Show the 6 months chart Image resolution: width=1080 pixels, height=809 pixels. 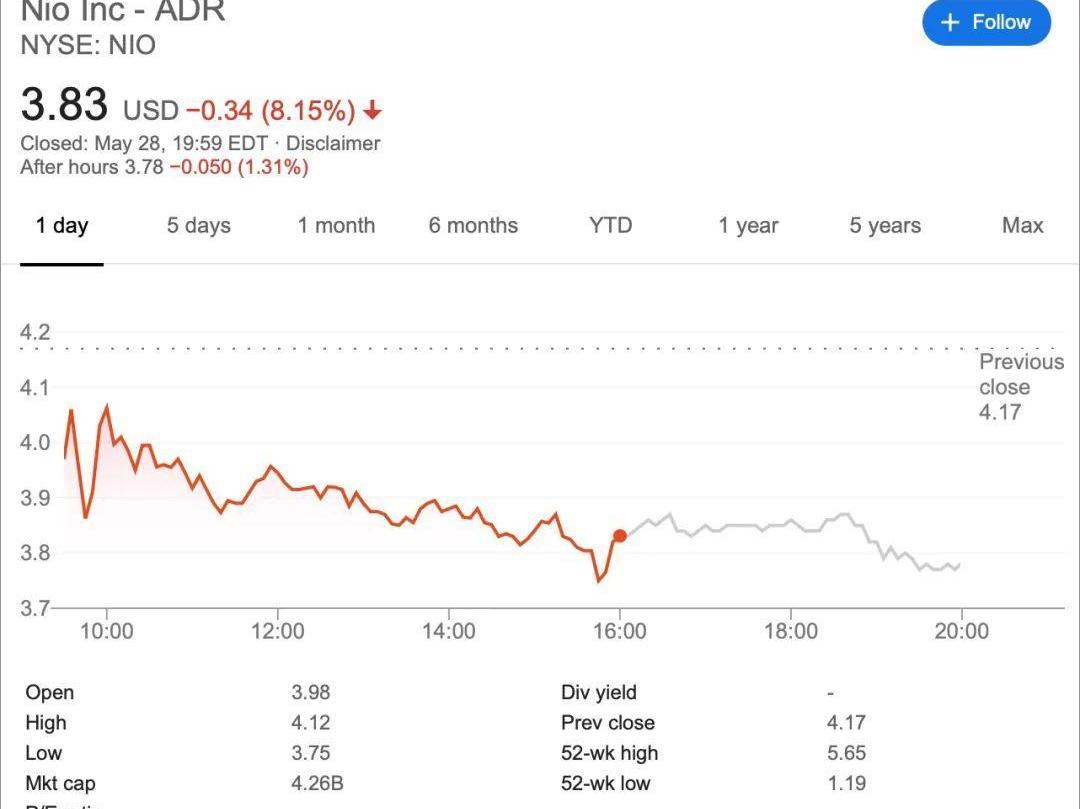point(473,225)
